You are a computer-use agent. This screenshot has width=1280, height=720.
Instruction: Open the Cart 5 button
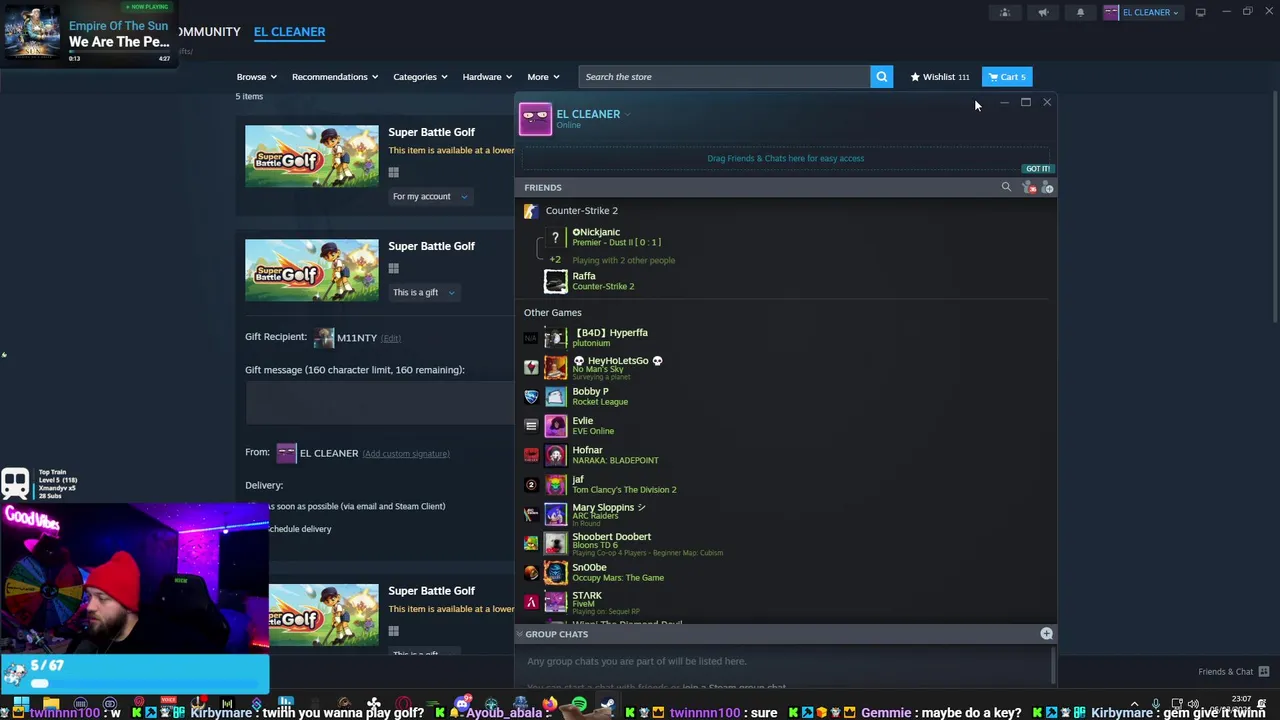pyautogui.click(x=1007, y=77)
